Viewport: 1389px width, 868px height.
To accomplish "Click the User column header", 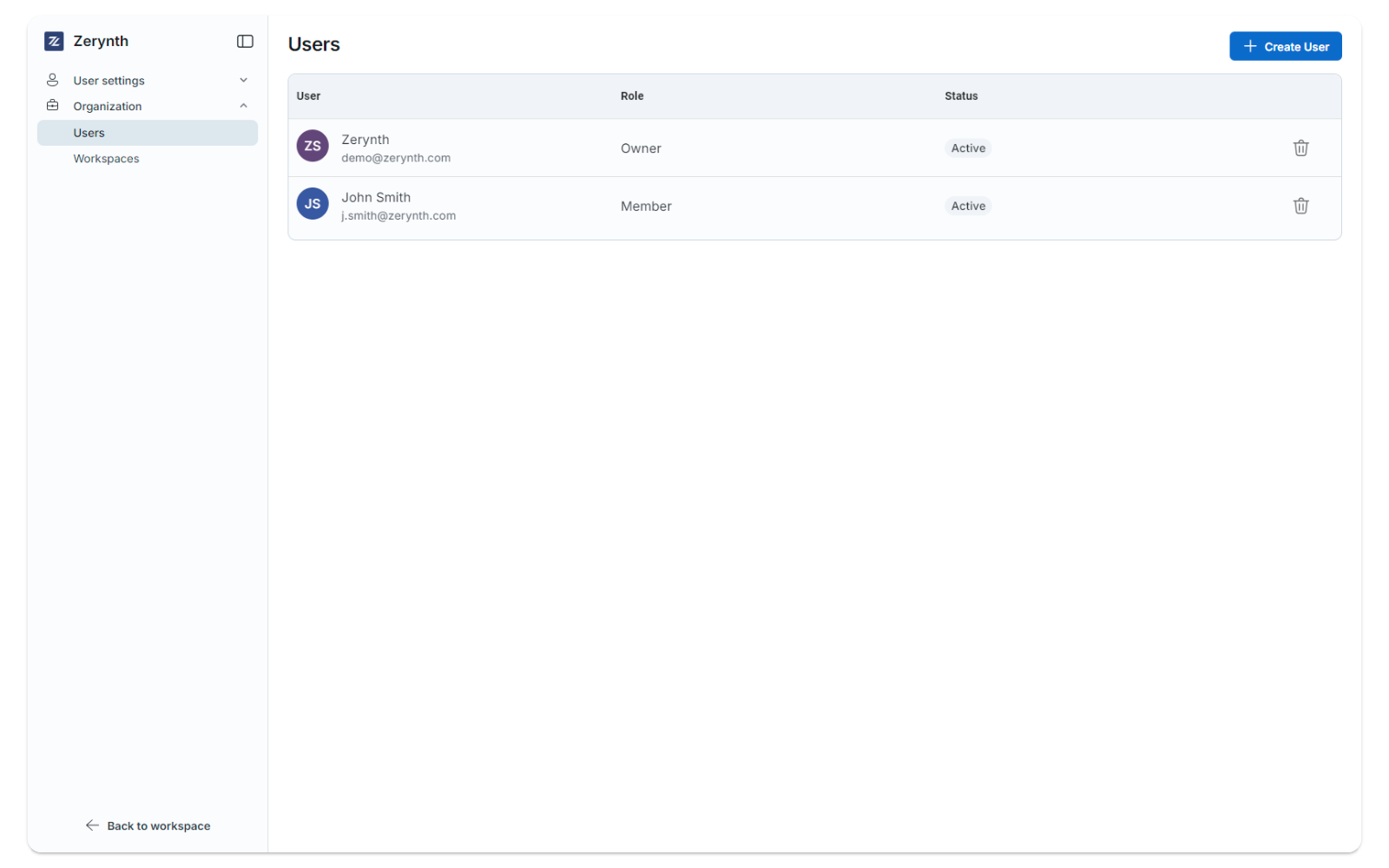I will pyautogui.click(x=308, y=96).
